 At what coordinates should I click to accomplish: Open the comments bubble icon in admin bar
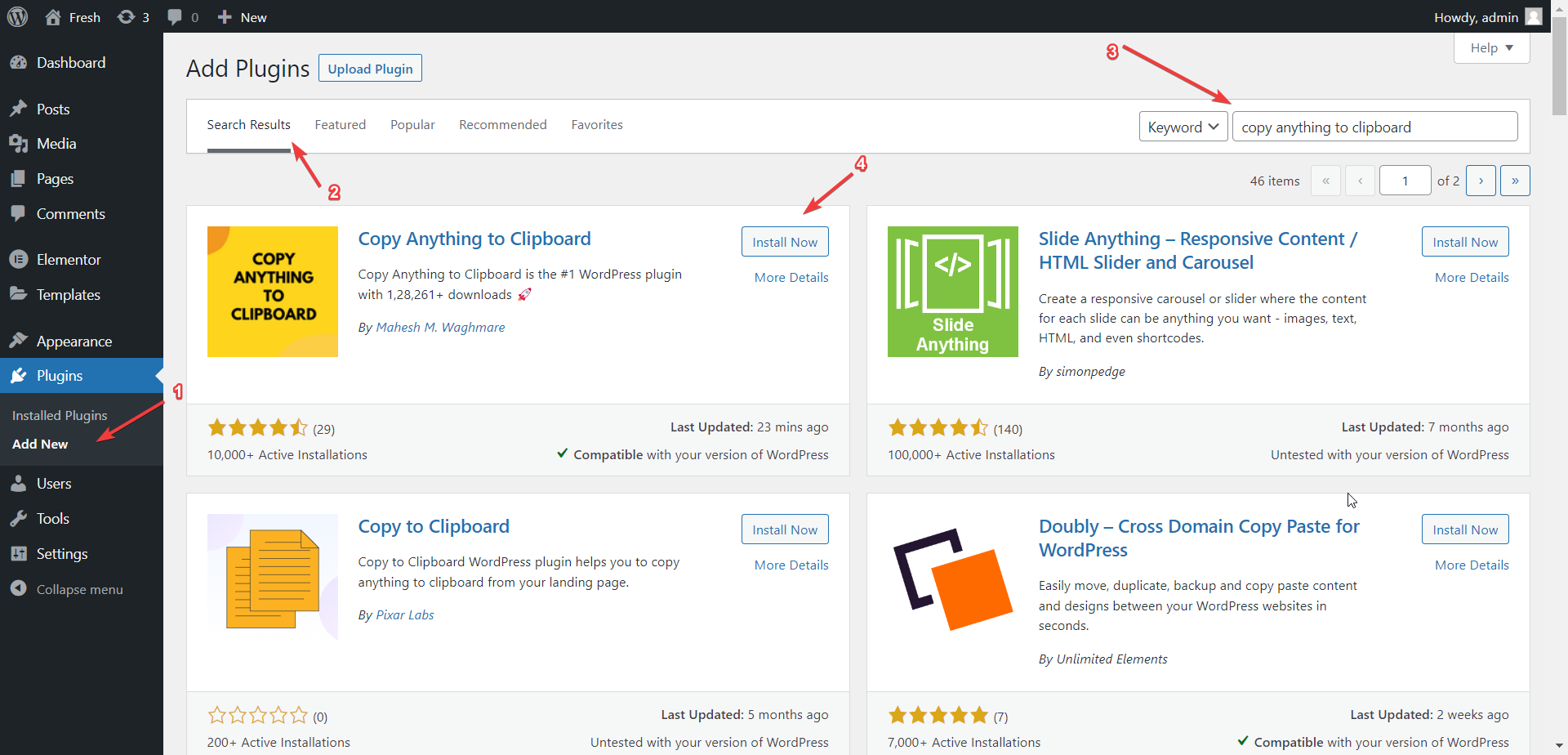coord(175,17)
